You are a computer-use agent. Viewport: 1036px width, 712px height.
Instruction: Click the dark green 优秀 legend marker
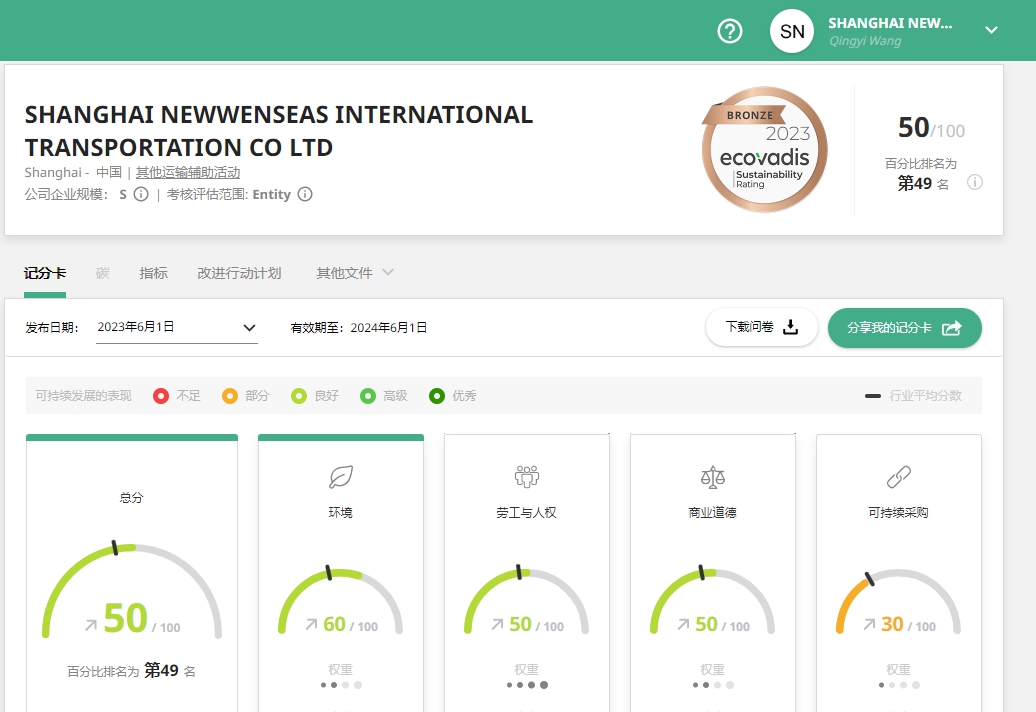[437, 396]
